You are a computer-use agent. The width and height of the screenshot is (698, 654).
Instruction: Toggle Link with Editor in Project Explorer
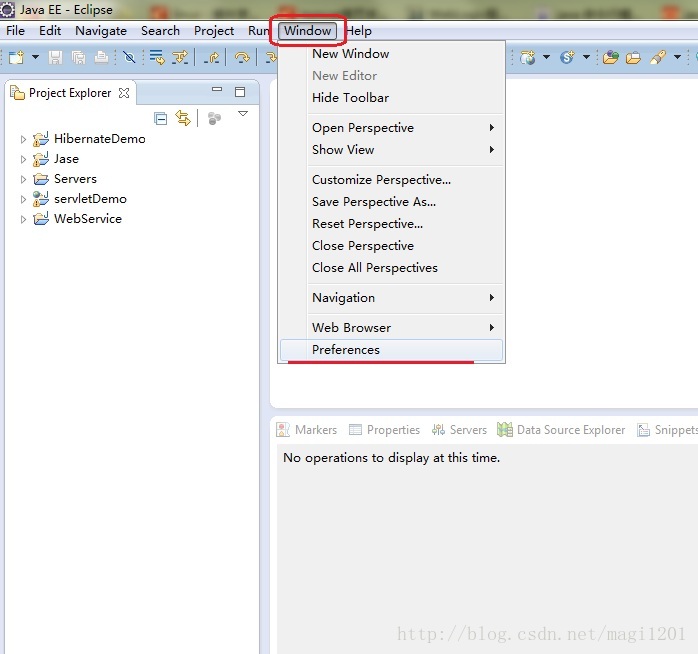183,118
